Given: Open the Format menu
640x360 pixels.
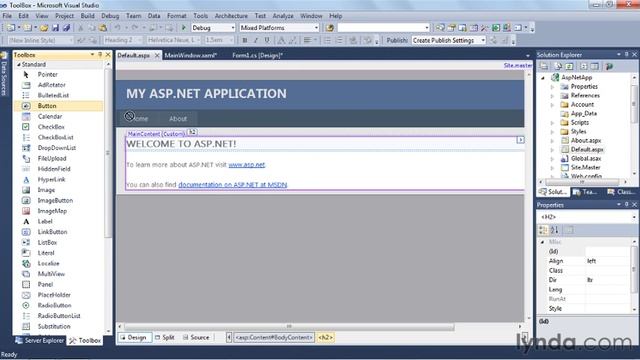Looking at the screenshot, I should coord(176,16).
